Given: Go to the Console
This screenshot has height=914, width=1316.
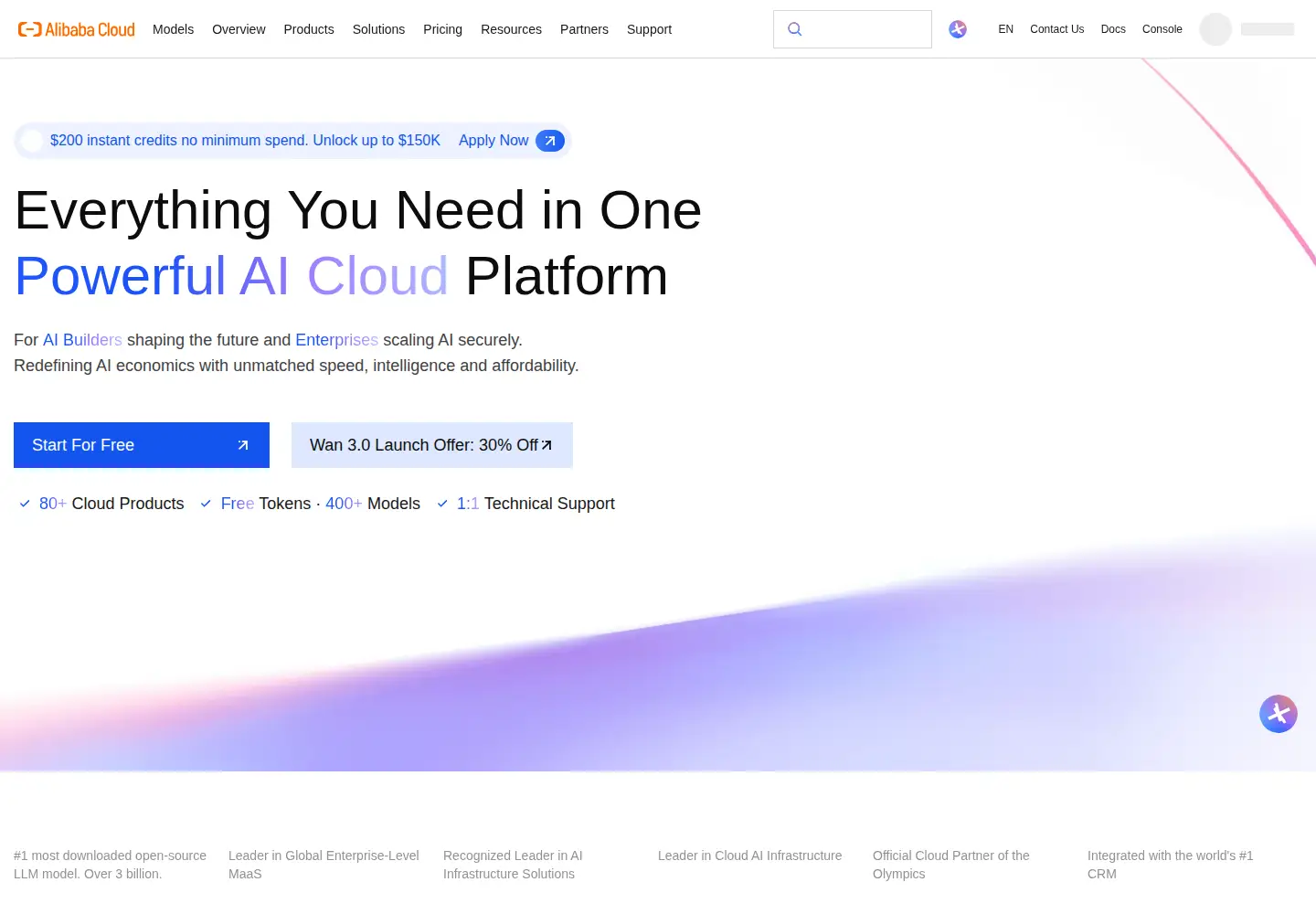Looking at the screenshot, I should pyautogui.click(x=1162, y=29).
